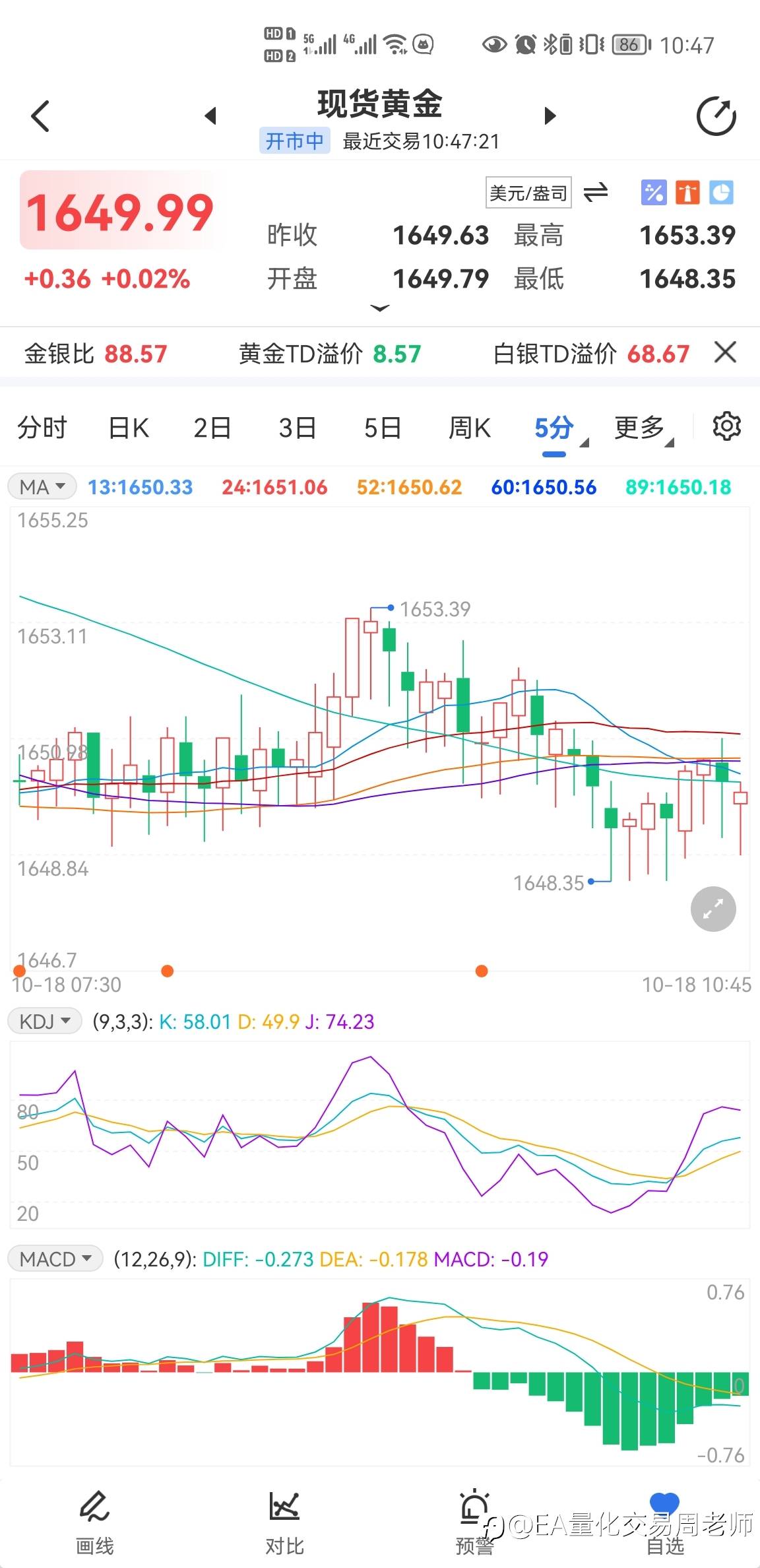Refresh quotes with the circular timer icon

pos(716,116)
